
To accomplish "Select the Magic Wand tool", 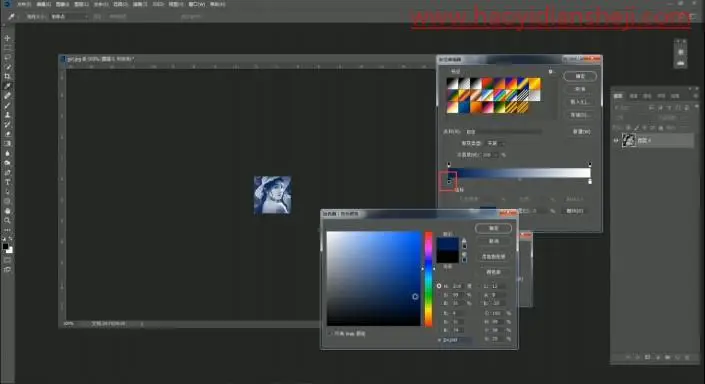I will 7,67.
